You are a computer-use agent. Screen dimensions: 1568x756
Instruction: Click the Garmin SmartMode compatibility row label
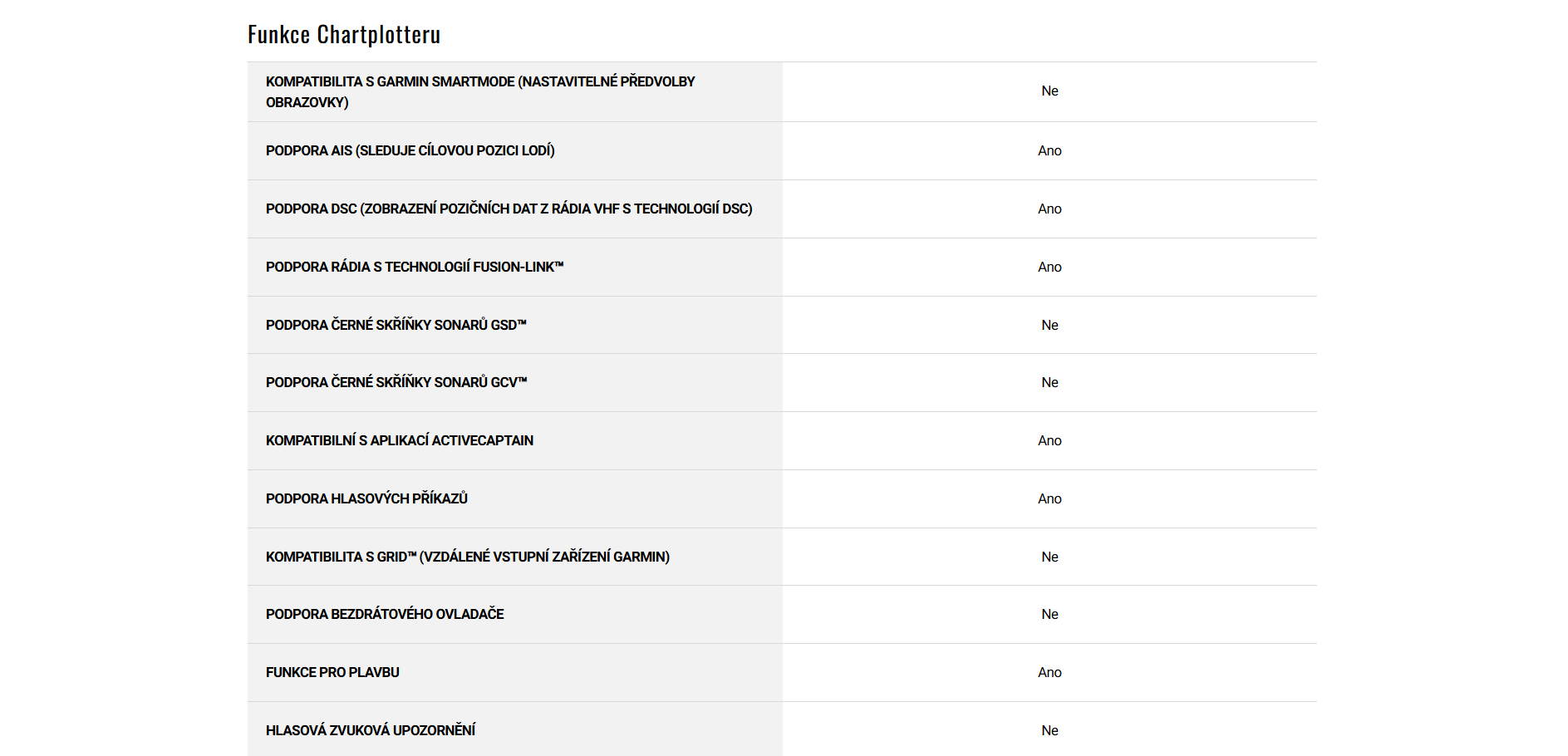[x=479, y=91]
